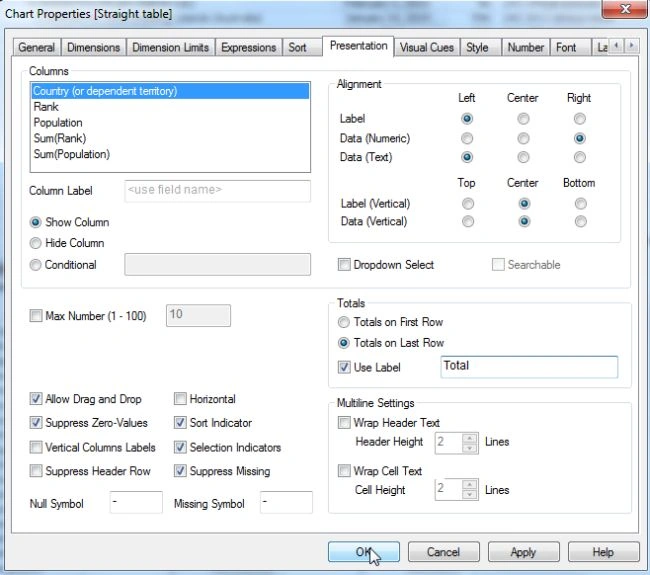Set Label alignment to Left
Image resolution: width=650 pixels, height=575 pixels.
tap(467, 119)
